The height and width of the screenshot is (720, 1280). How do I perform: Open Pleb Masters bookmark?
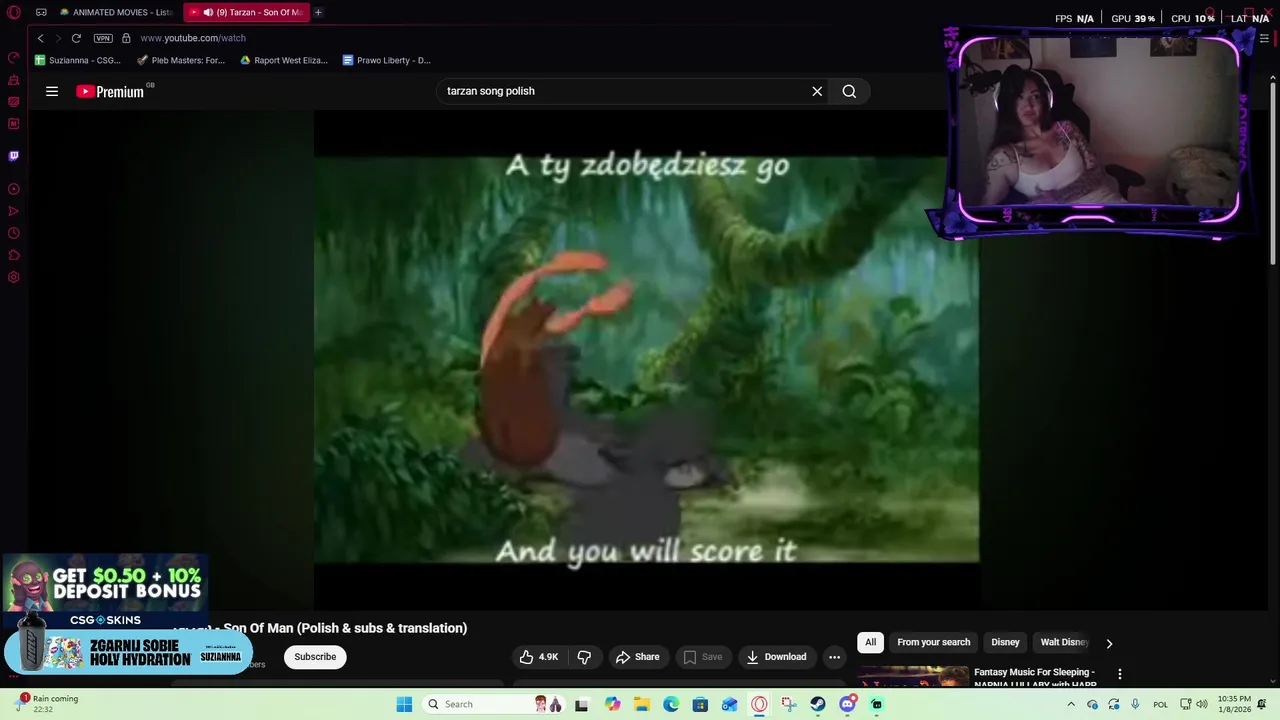(x=181, y=60)
